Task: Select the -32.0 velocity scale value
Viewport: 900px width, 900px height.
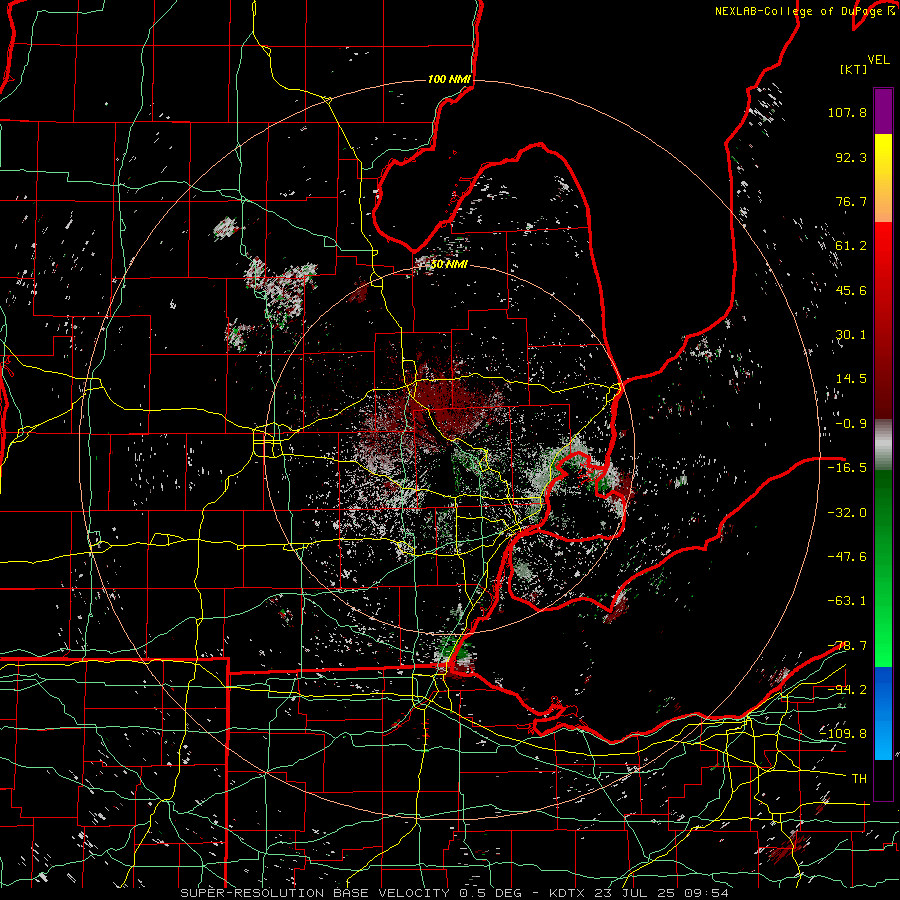Action: pyautogui.click(x=847, y=512)
